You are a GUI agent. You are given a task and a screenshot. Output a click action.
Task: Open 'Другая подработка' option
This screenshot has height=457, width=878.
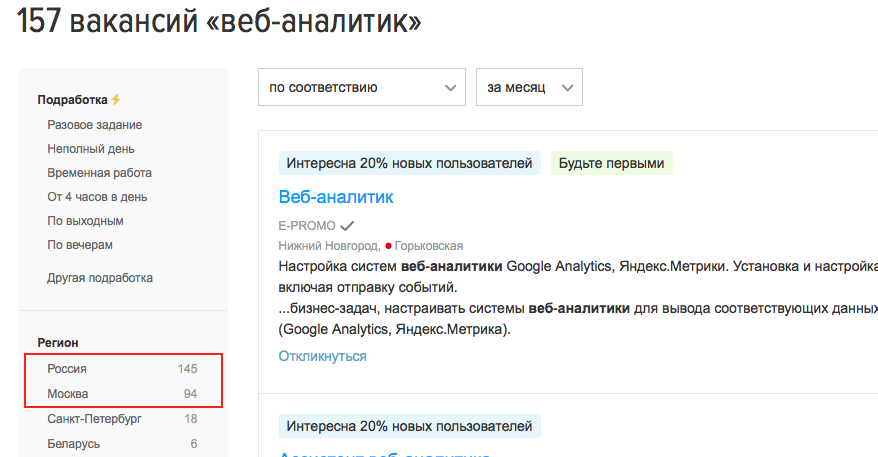pyautogui.click(x=100, y=278)
